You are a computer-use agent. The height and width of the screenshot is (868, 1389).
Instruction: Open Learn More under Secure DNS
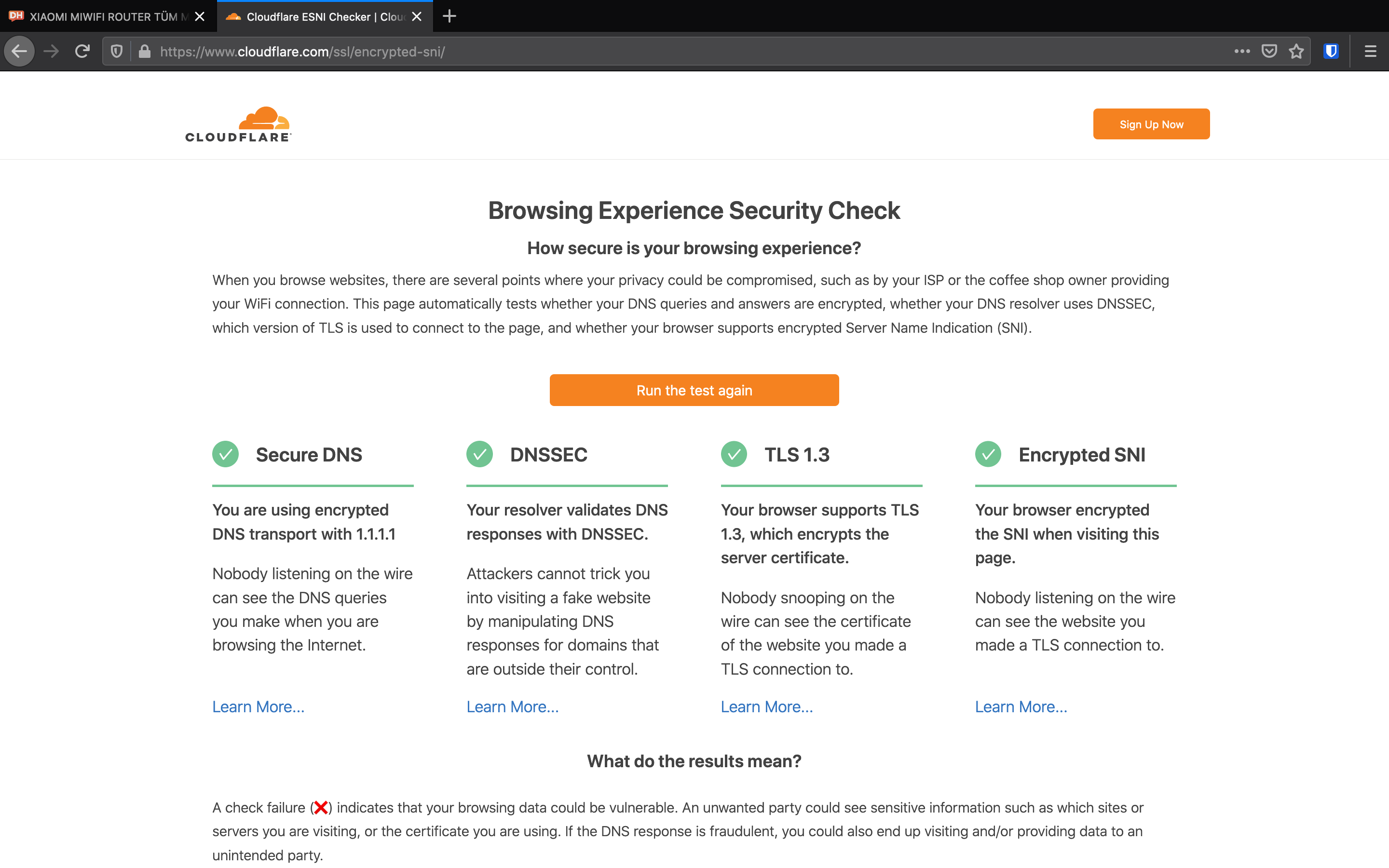coord(259,706)
